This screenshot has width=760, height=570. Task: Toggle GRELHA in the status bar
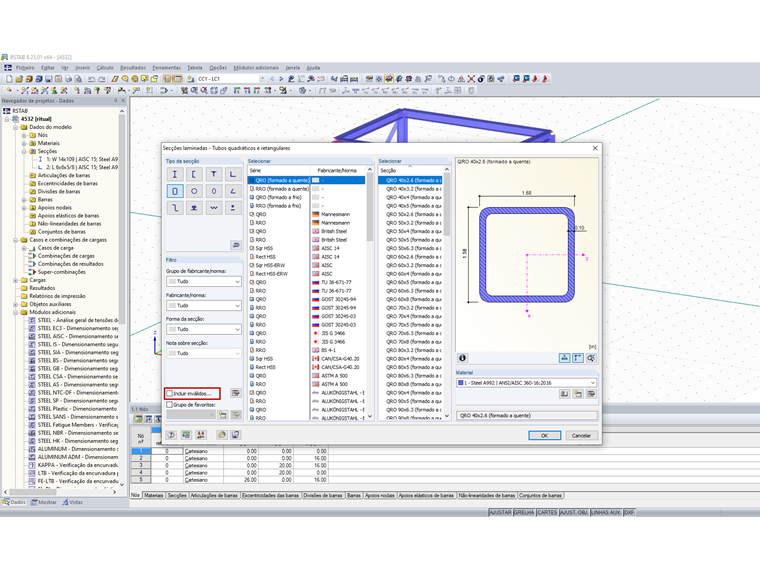[x=524, y=512]
